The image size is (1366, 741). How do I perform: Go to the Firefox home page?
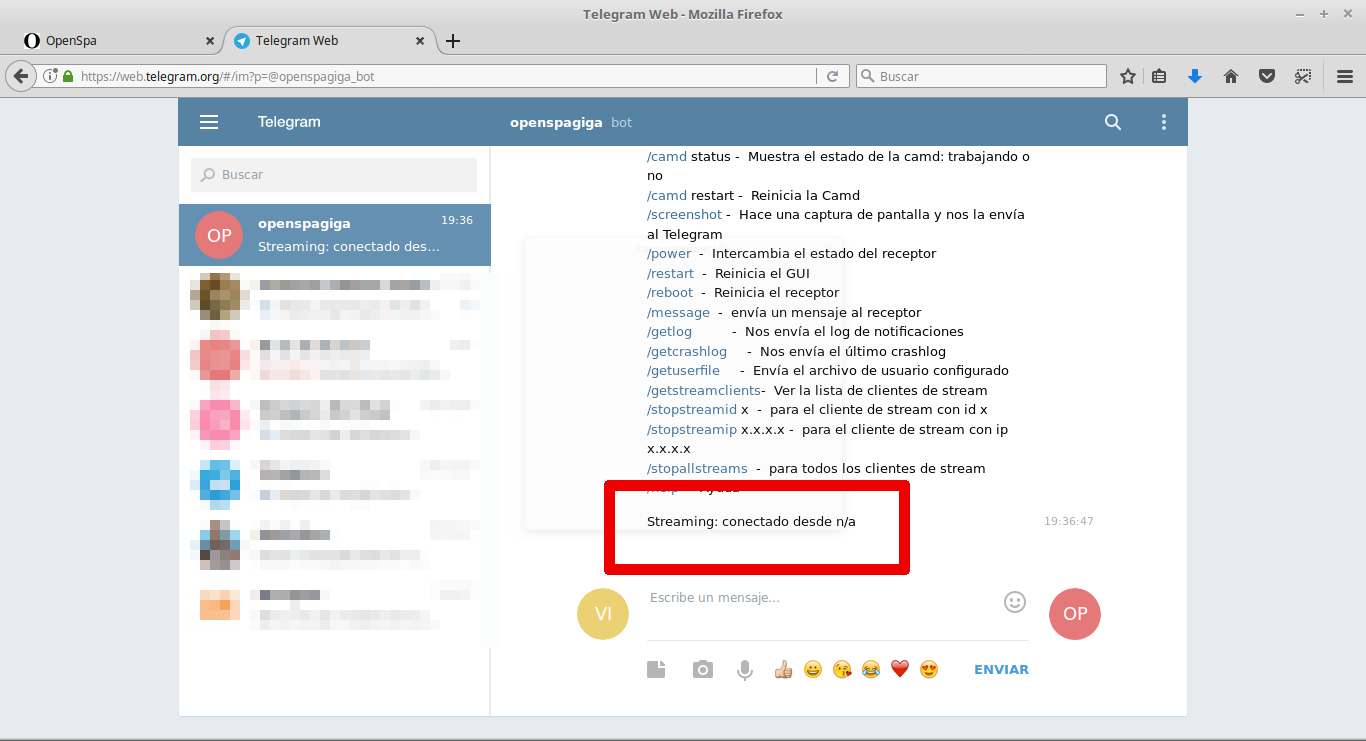(1231, 76)
